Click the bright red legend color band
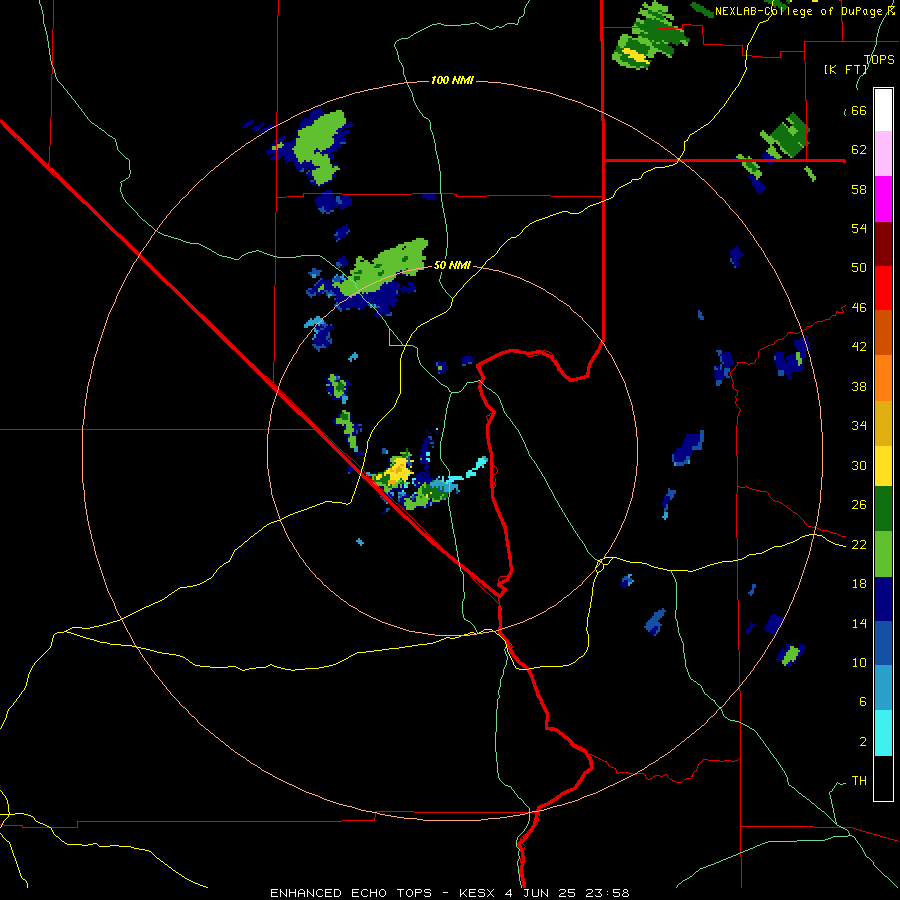The height and width of the screenshot is (900, 900). pyautogui.click(x=883, y=288)
